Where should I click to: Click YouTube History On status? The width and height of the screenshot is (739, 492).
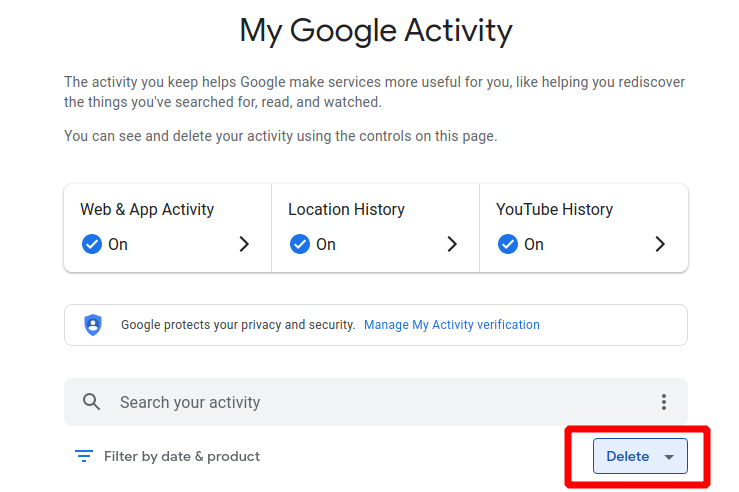click(534, 244)
